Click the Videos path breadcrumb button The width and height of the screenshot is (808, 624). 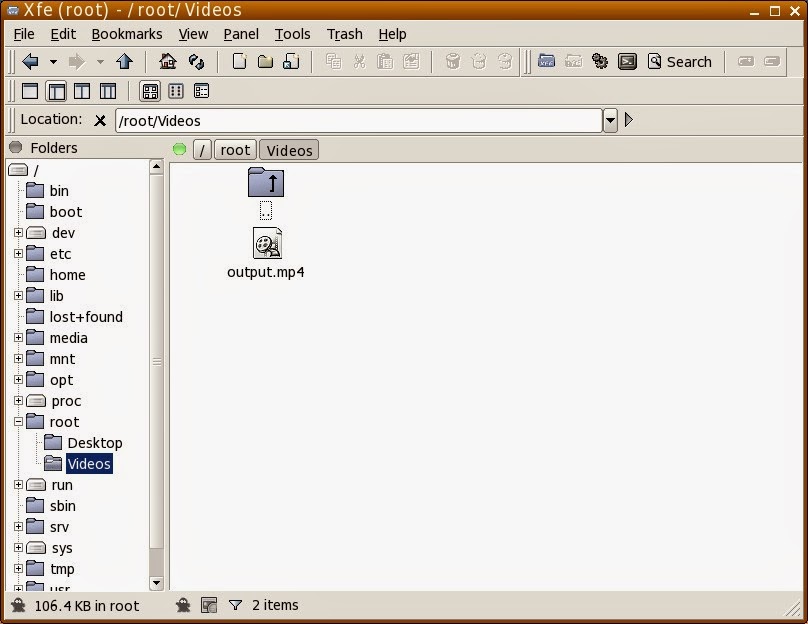pos(289,150)
